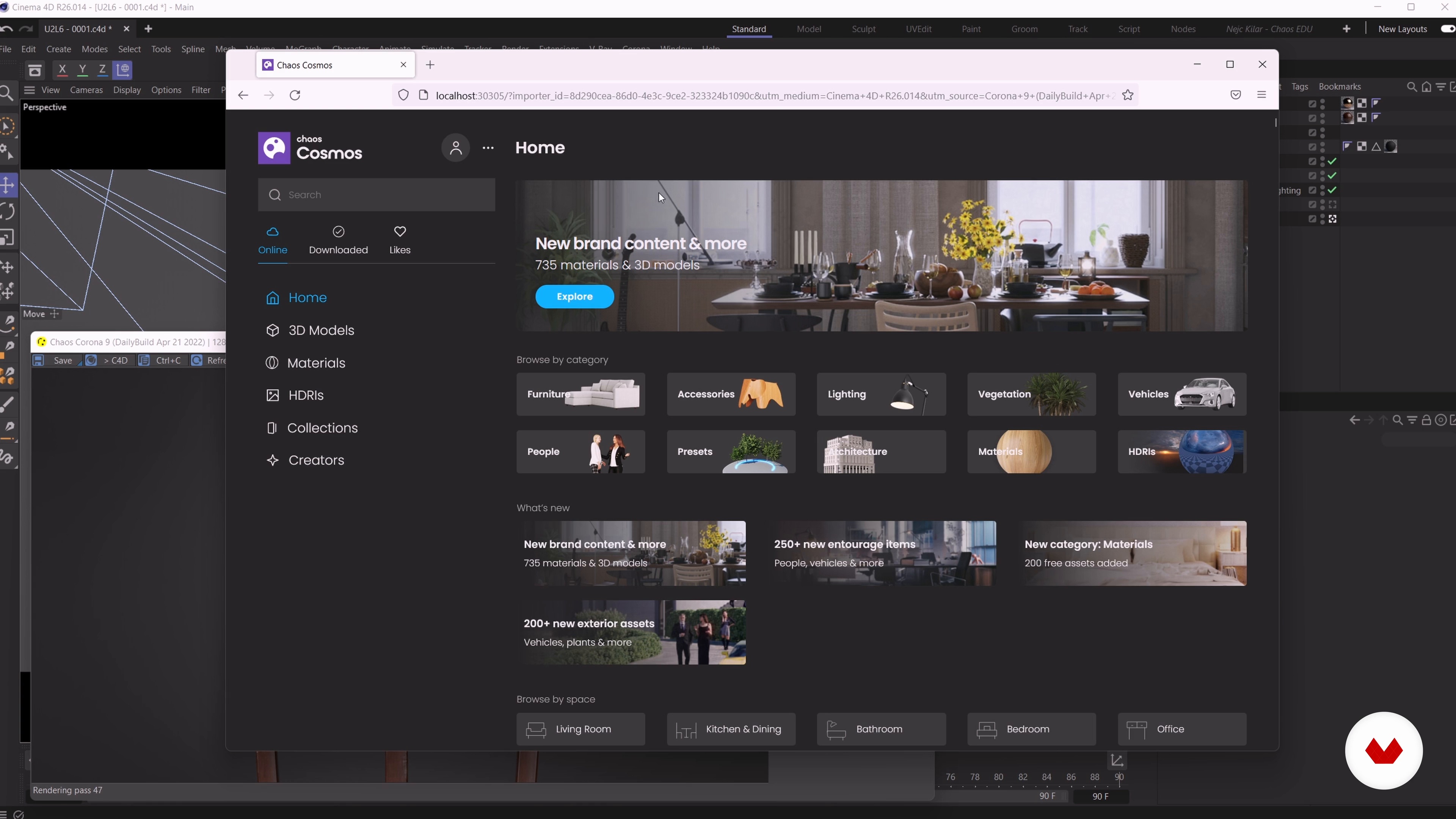Bookmark the page with the star icon
The height and width of the screenshot is (819, 1456).
point(1128,96)
